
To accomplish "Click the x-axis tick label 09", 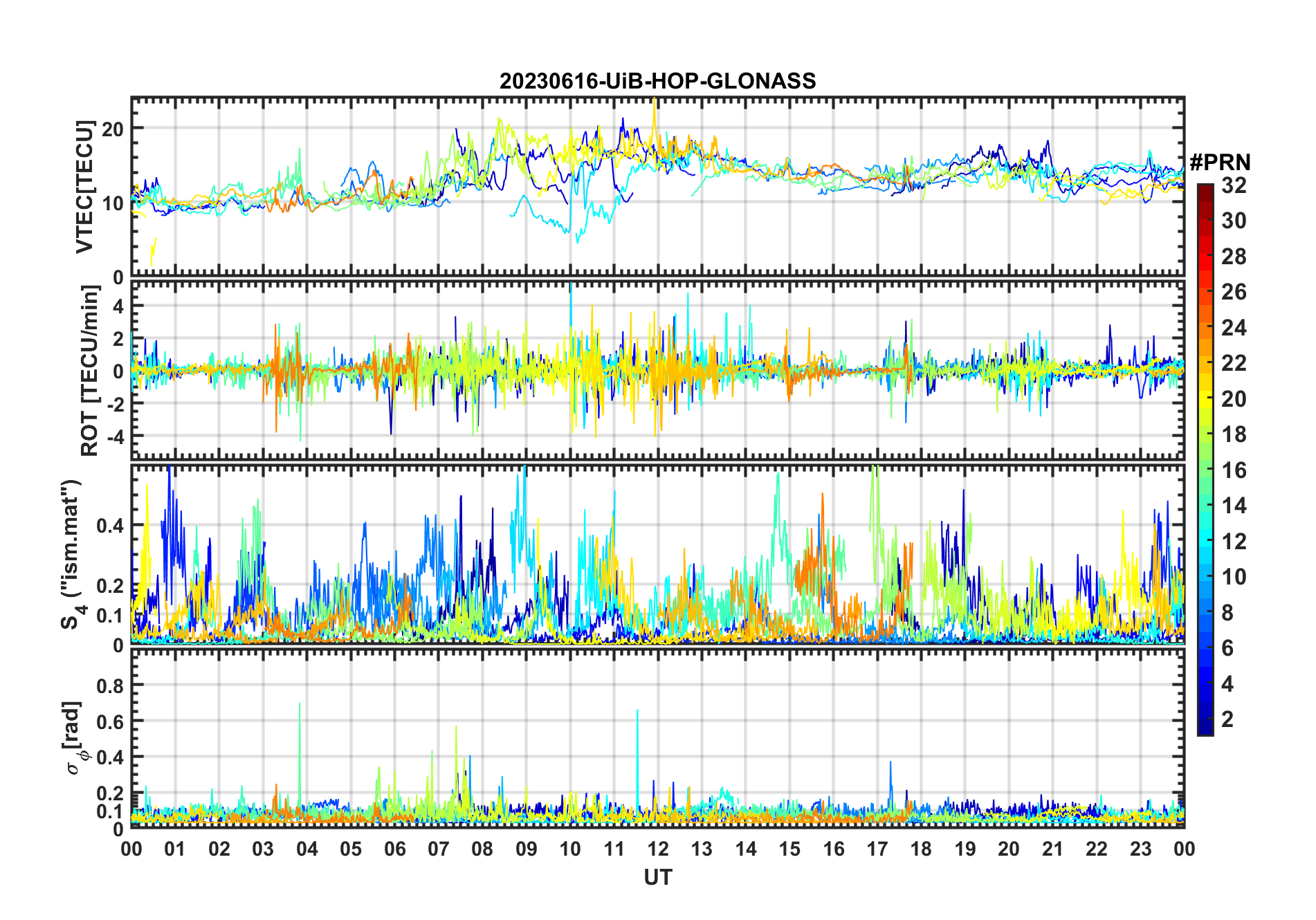I will click(x=527, y=849).
